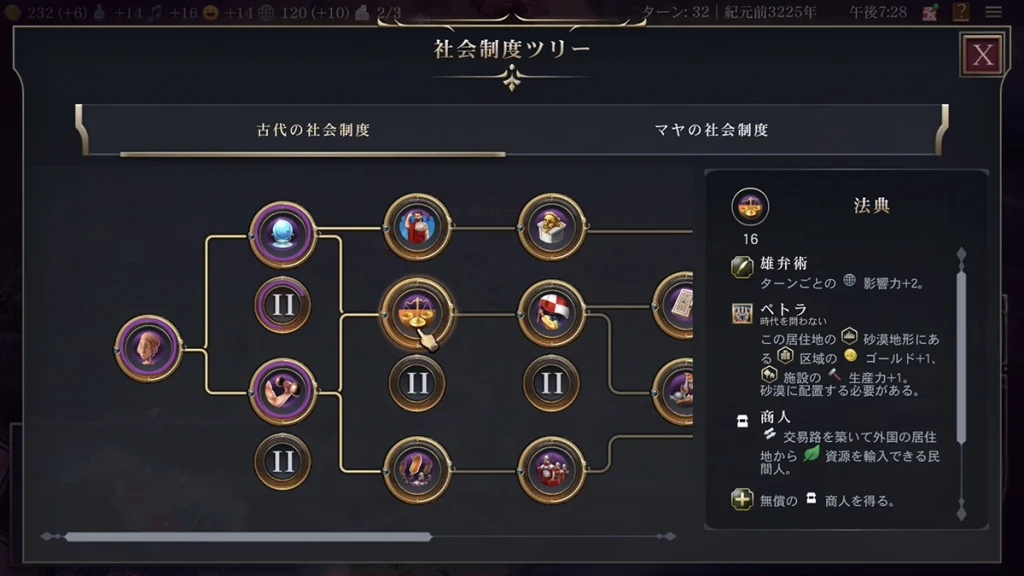Click the flexing arm civic node

click(x=282, y=391)
